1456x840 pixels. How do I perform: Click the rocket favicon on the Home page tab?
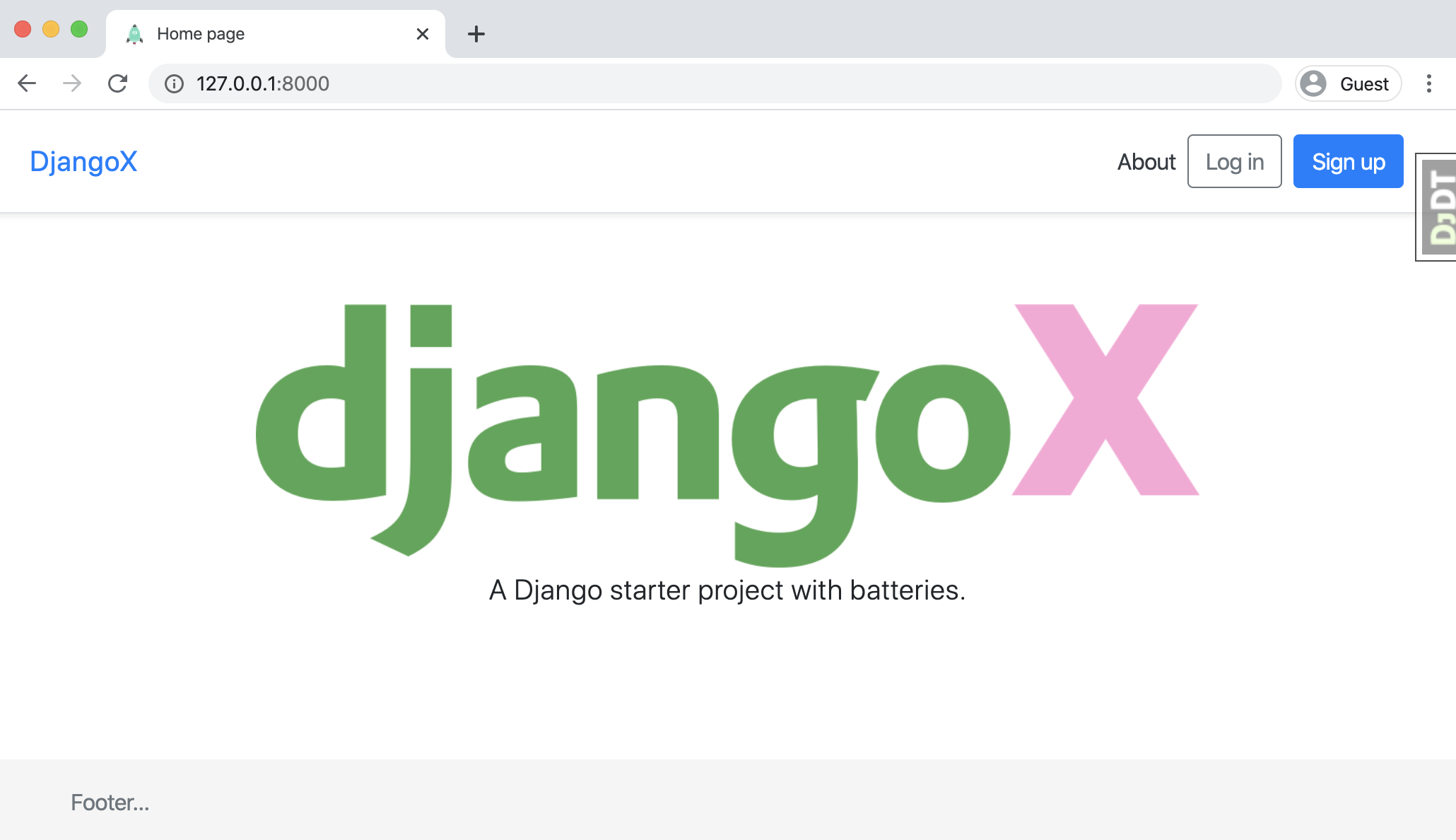coord(134,33)
